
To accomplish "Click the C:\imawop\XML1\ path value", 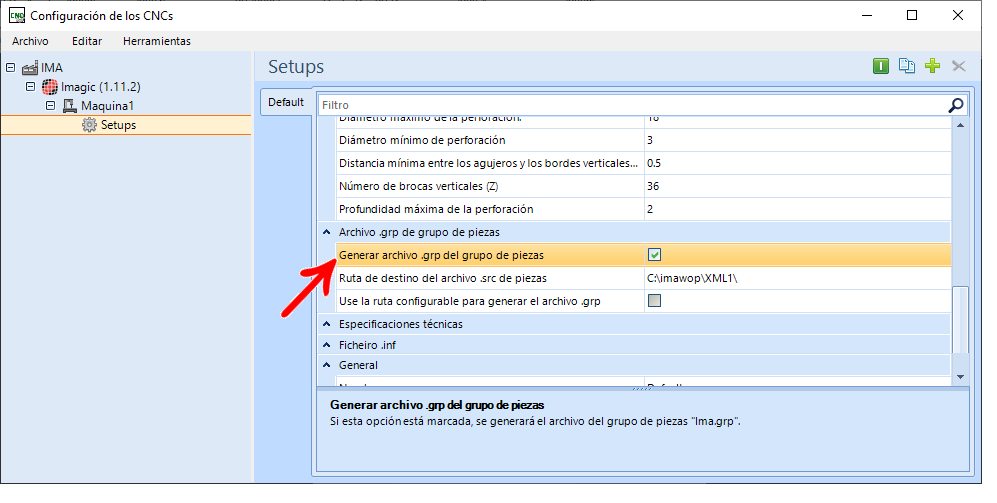I will [x=692, y=278].
